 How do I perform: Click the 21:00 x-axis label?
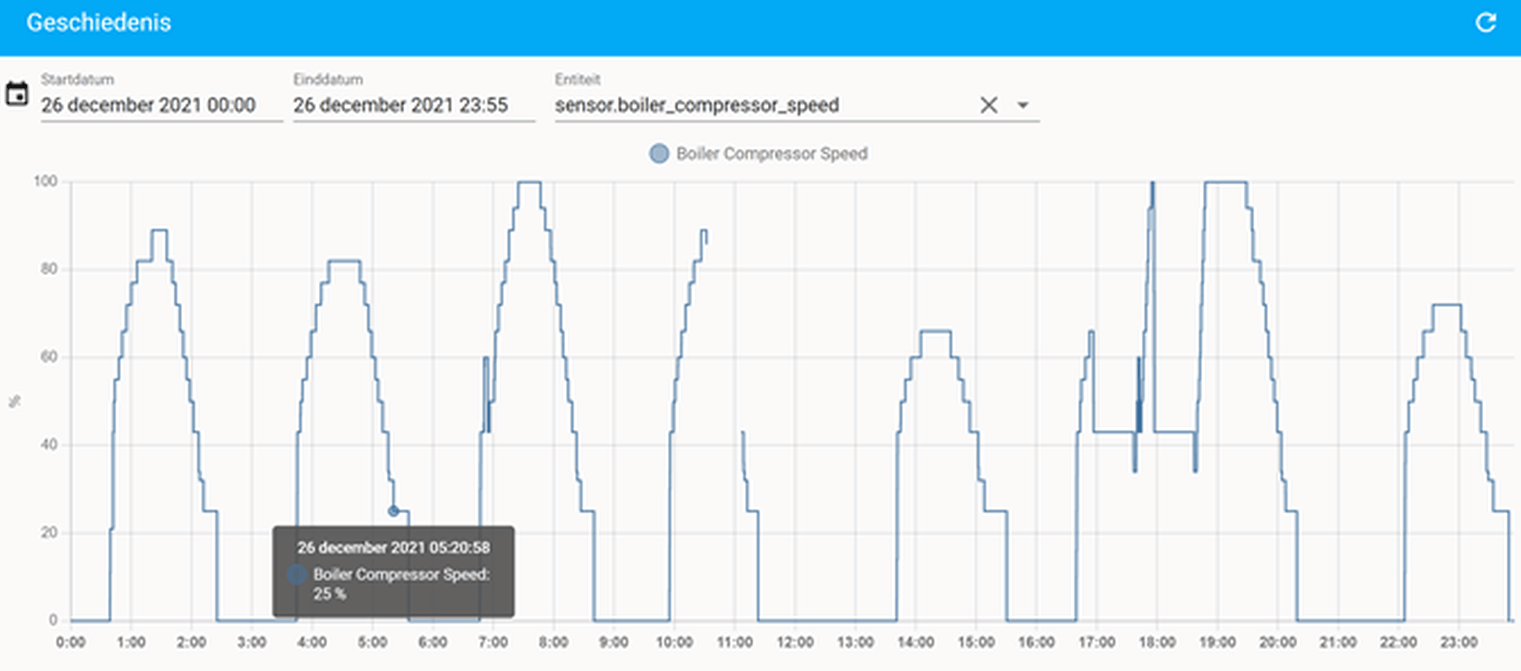coord(1338,642)
